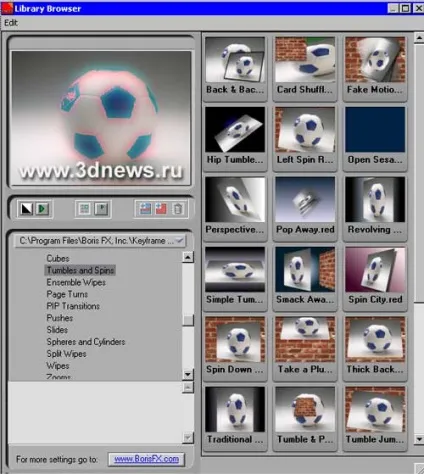Choose the Cubes category in list
Viewport: 424px width, 474px height.
58,258
